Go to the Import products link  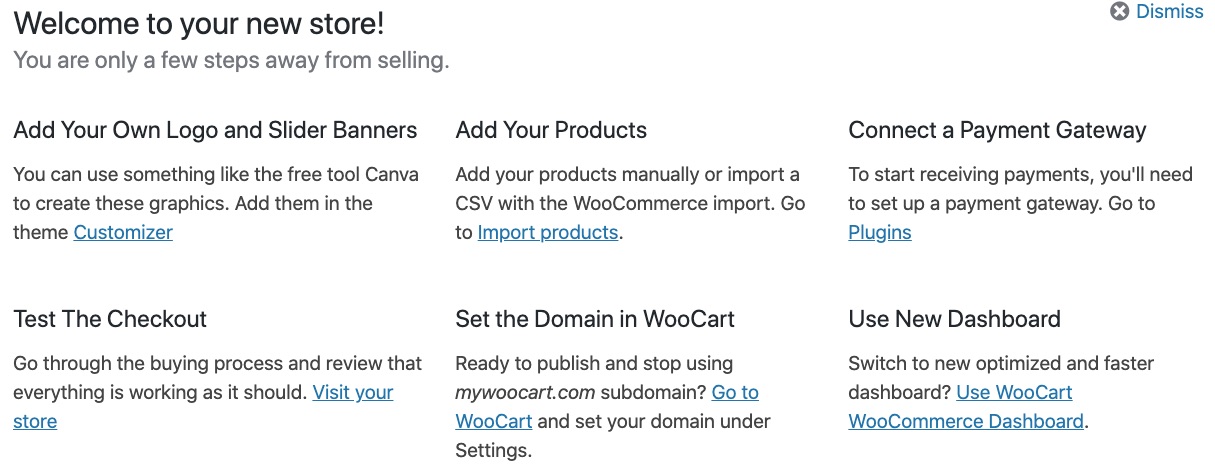547,233
